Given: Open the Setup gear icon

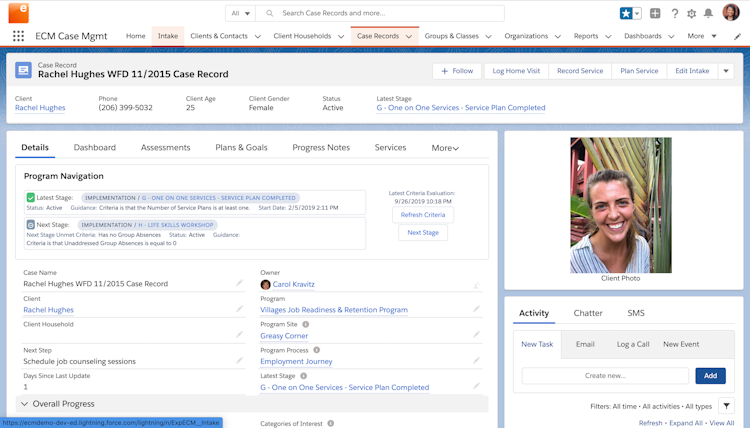Looking at the screenshot, I should coord(692,13).
